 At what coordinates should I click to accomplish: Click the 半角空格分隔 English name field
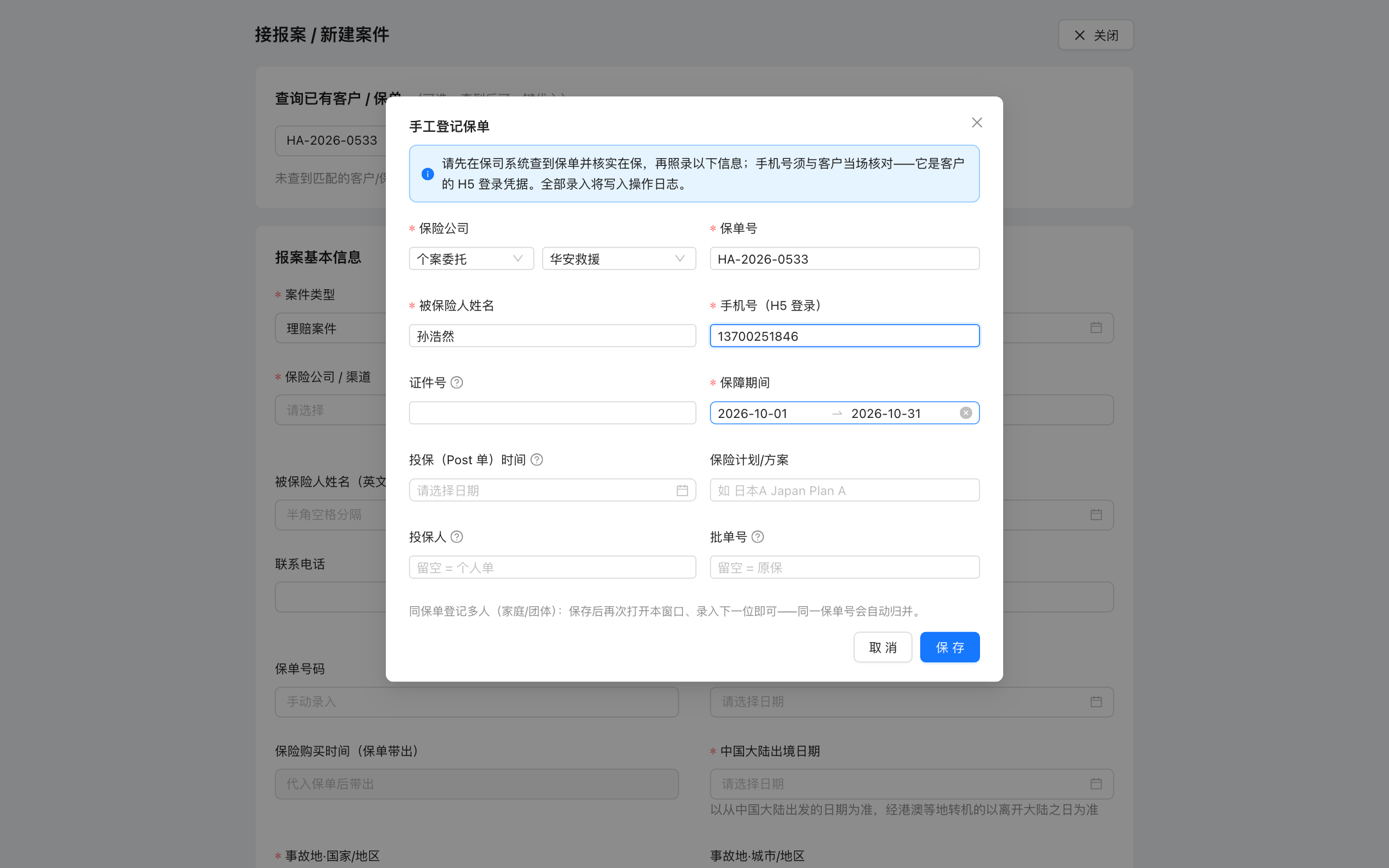(331, 514)
